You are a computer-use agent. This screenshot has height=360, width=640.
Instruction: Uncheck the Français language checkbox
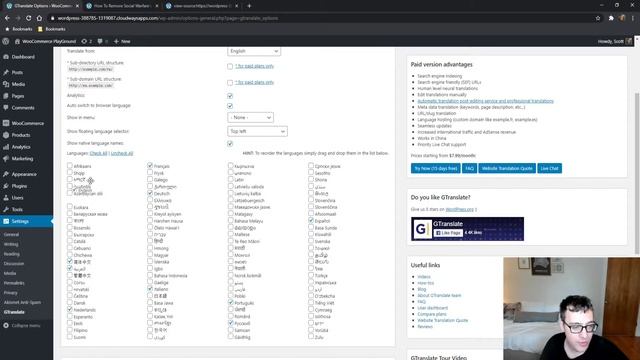pyautogui.click(x=150, y=166)
